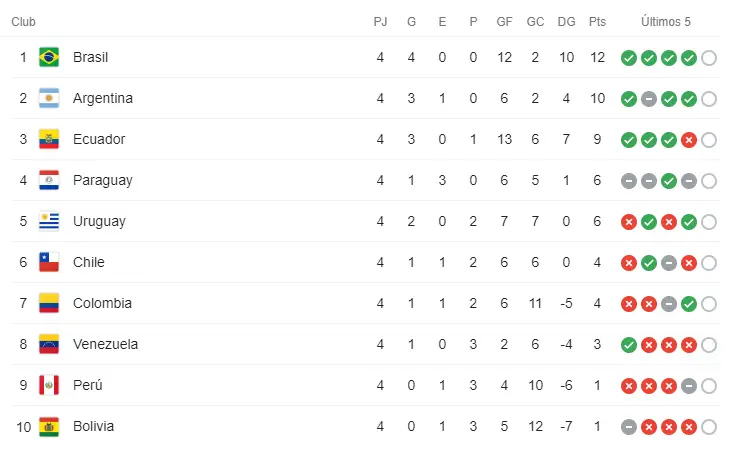
Task: Click Venezuela's green win indicator
Action: coord(629,345)
